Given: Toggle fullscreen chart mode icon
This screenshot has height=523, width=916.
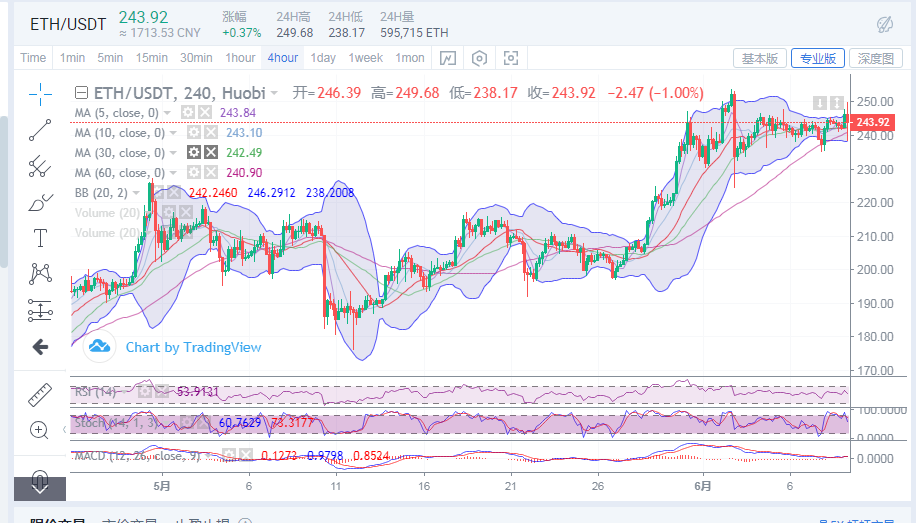Looking at the screenshot, I should pos(511,58).
